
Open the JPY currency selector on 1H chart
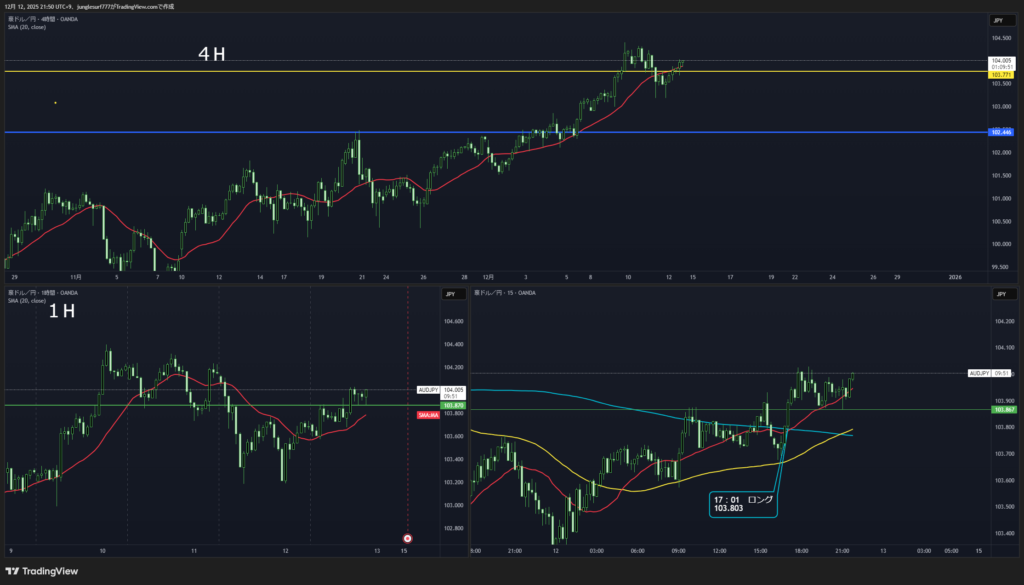point(451,294)
